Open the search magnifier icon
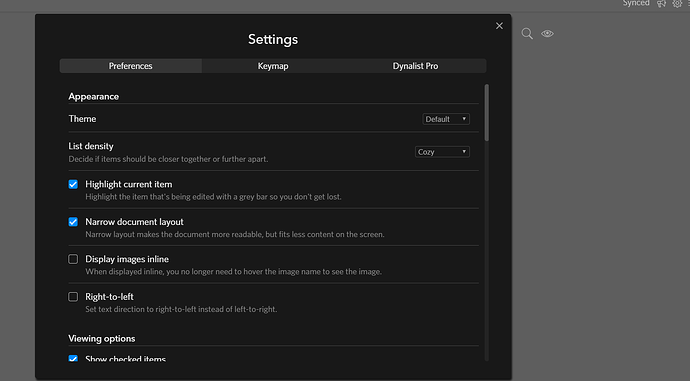 point(527,34)
